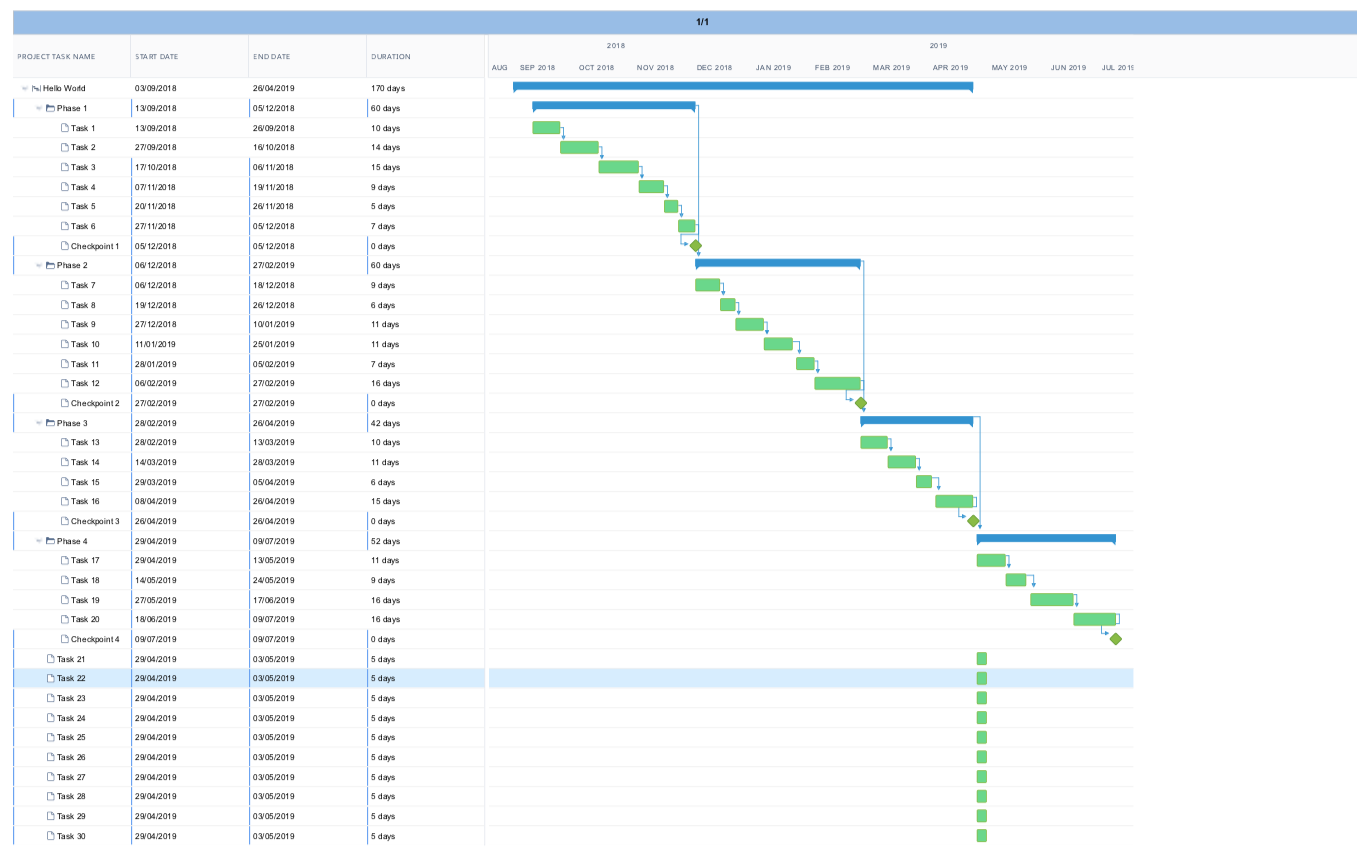
Task: Click the Project Task Name column header
Action: (57, 57)
